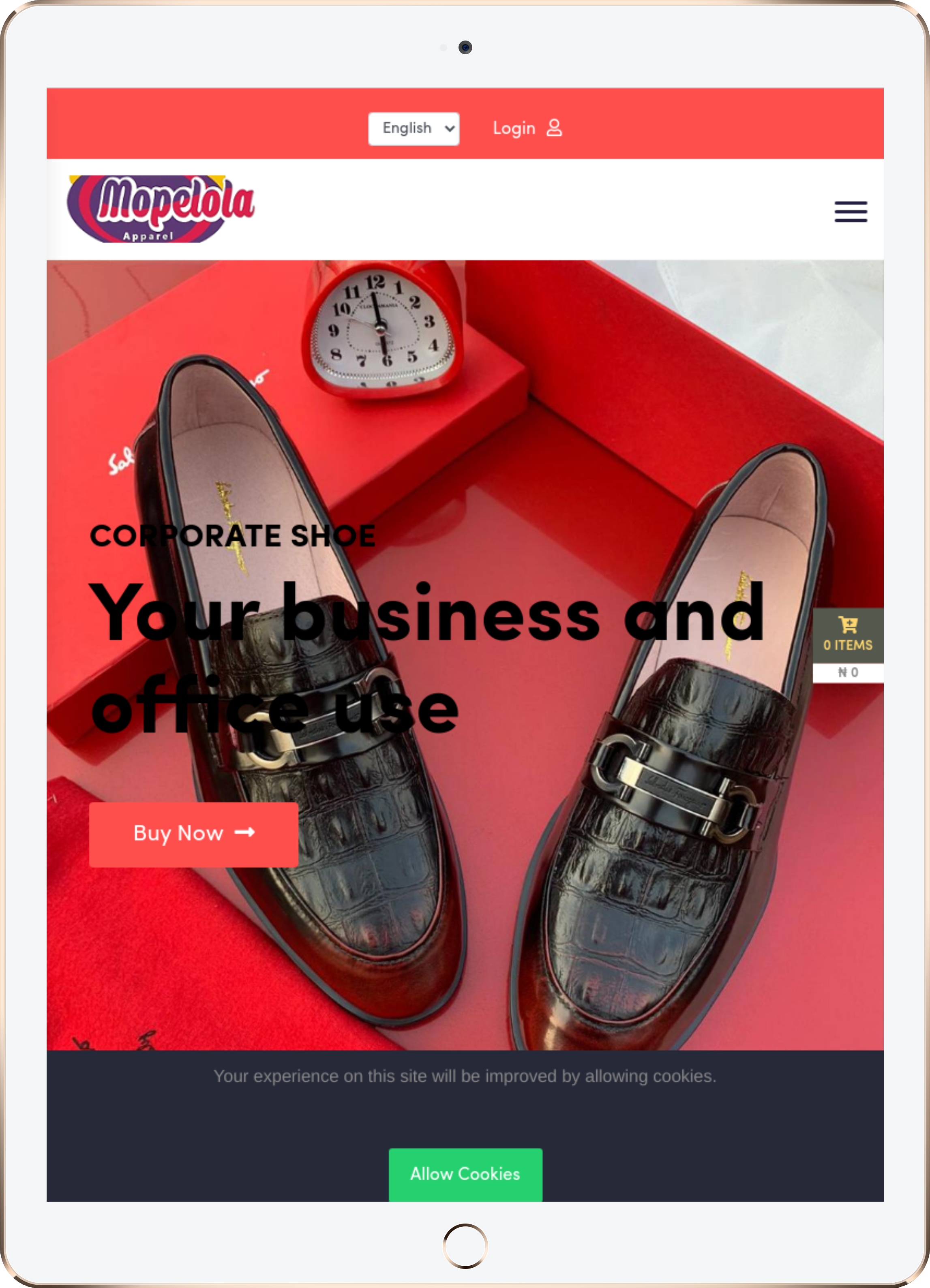Click the arrow icon inside Buy Now

coord(244,832)
